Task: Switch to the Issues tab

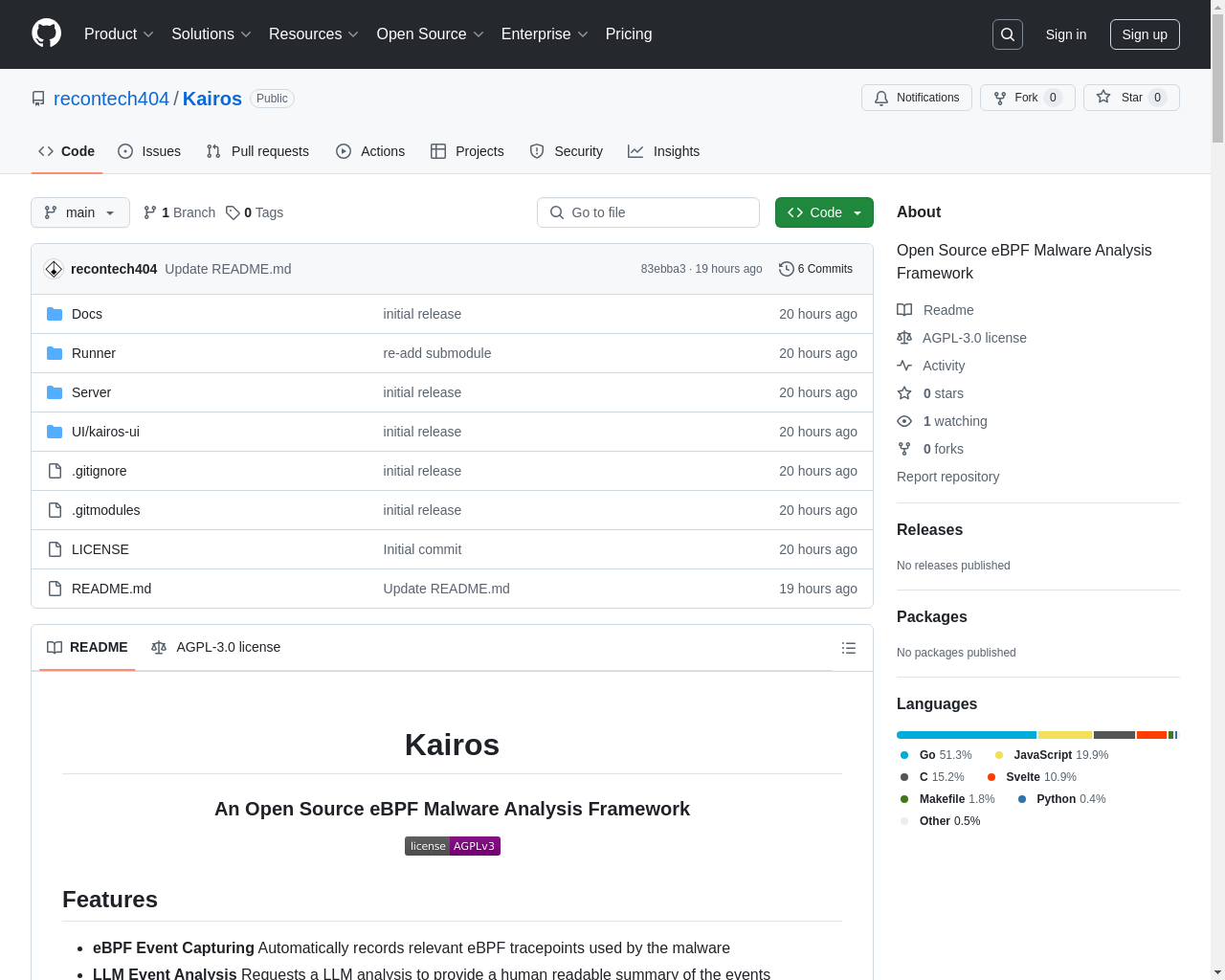Action: pyautogui.click(x=149, y=151)
